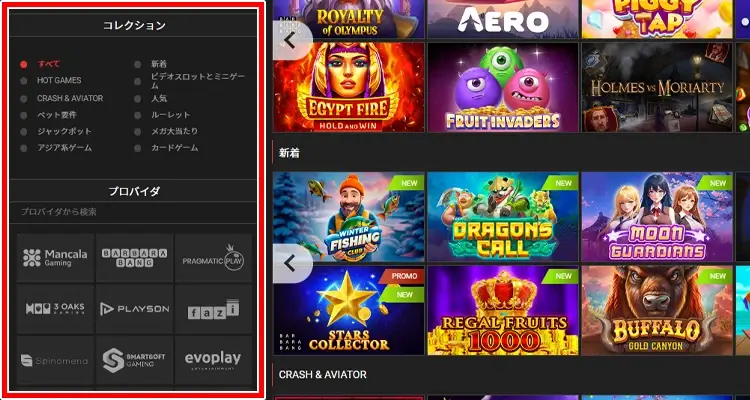
Task: Click the プロバイダ panel header
Action: point(134,191)
